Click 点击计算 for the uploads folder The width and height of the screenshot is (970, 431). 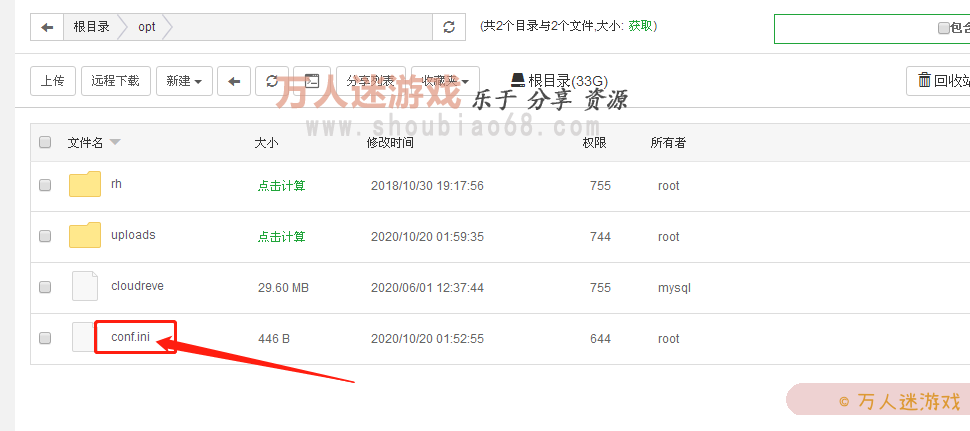point(281,237)
